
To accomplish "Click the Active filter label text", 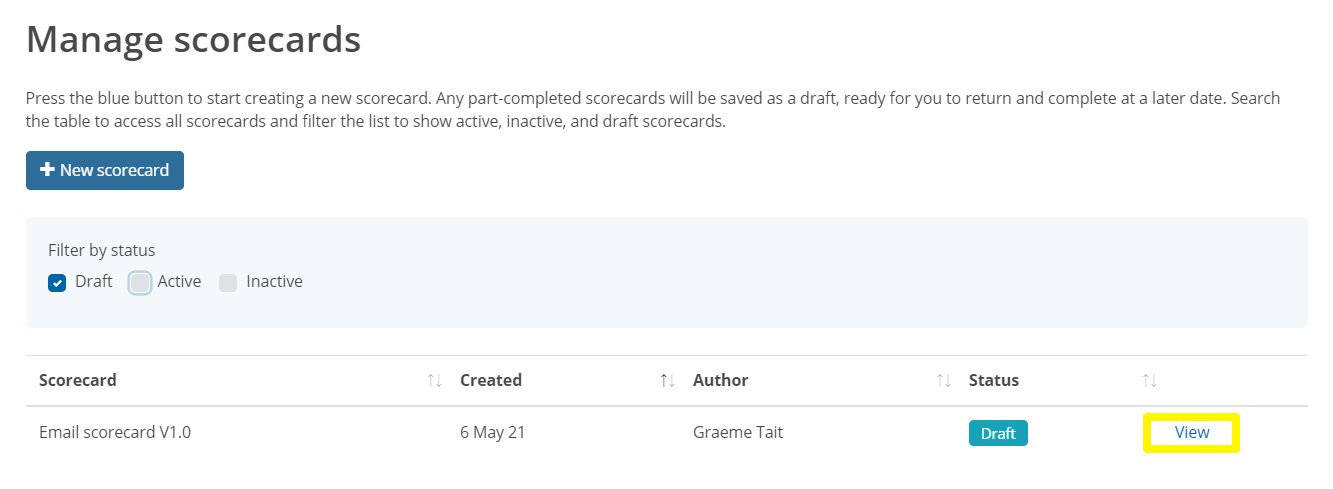I will pyautogui.click(x=179, y=282).
